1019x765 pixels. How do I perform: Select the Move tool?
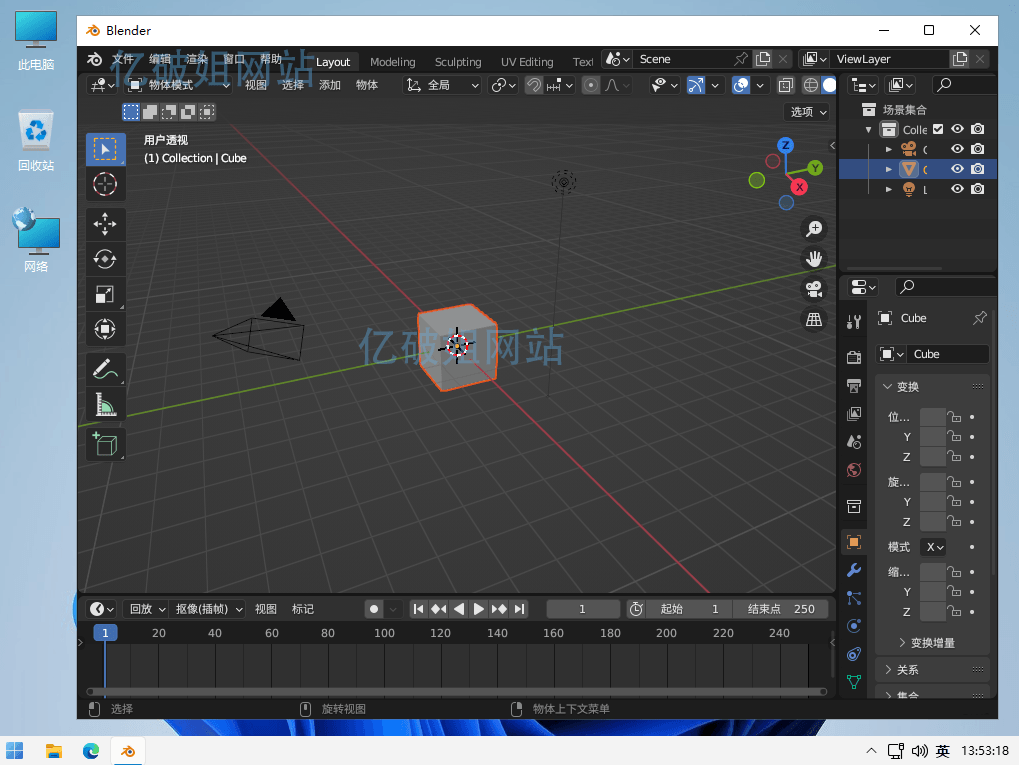105,224
